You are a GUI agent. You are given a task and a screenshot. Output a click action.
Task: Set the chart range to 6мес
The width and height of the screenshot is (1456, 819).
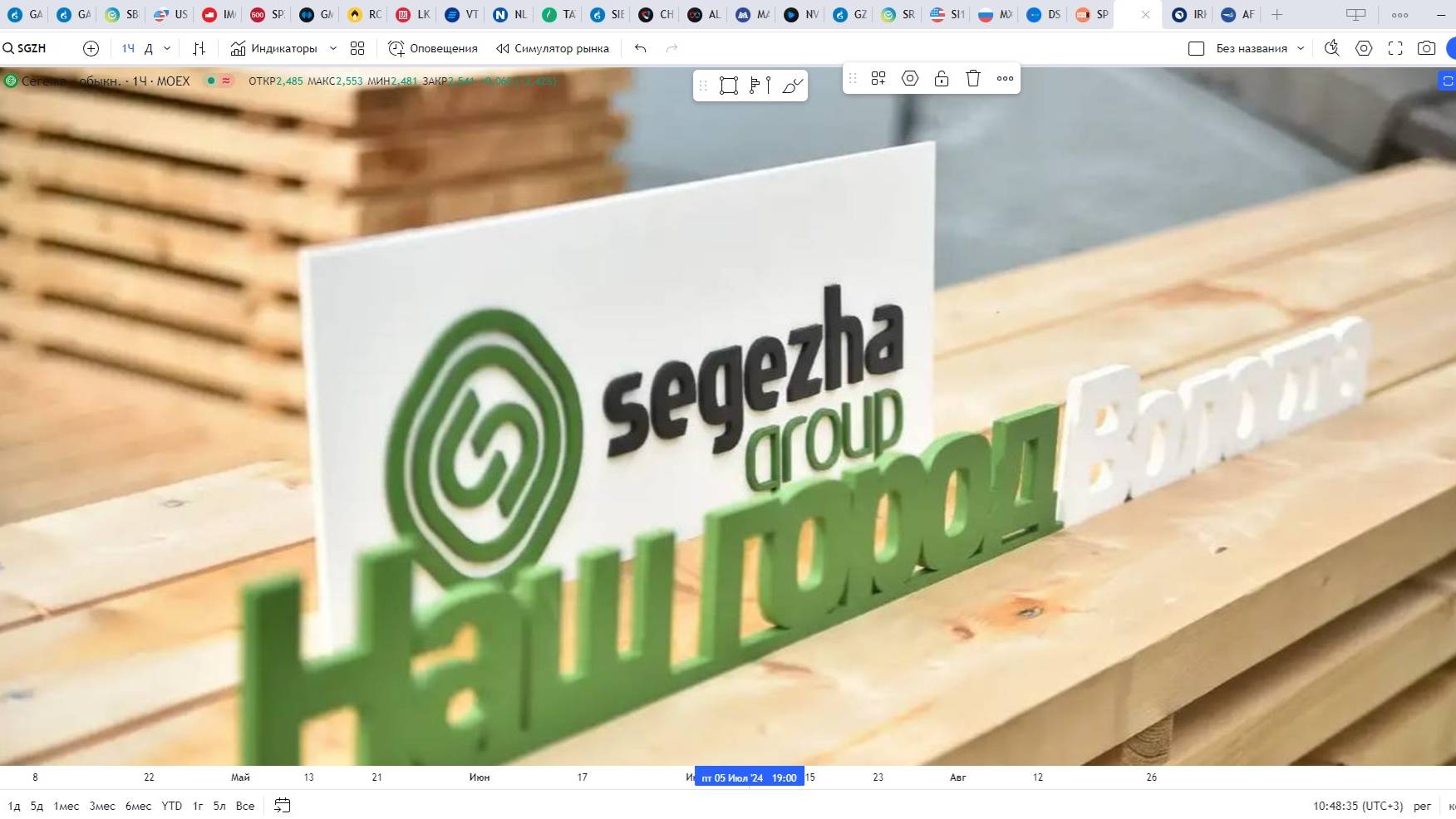pyautogui.click(x=139, y=806)
